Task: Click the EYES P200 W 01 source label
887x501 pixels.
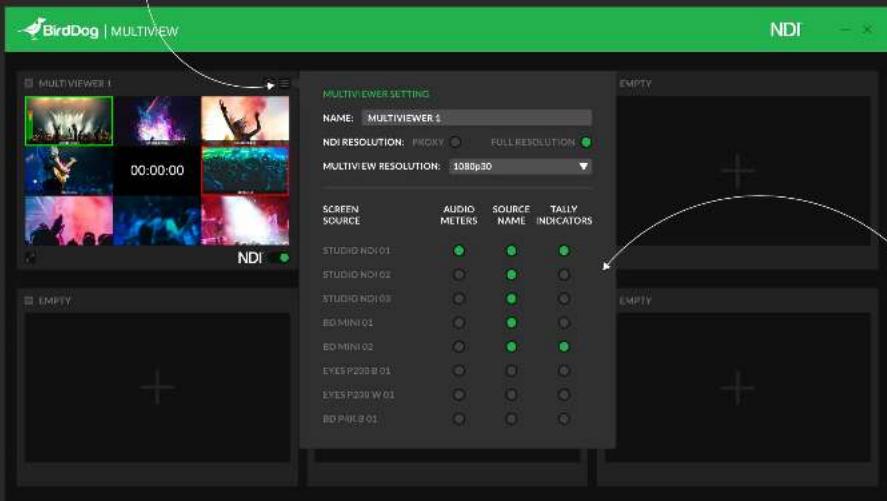Action: tap(358, 395)
